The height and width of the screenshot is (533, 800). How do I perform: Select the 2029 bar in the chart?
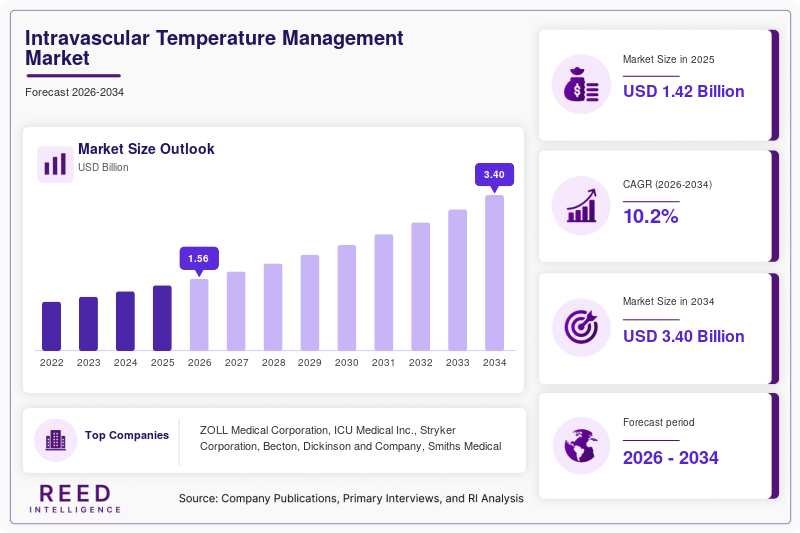click(x=310, y=303)
